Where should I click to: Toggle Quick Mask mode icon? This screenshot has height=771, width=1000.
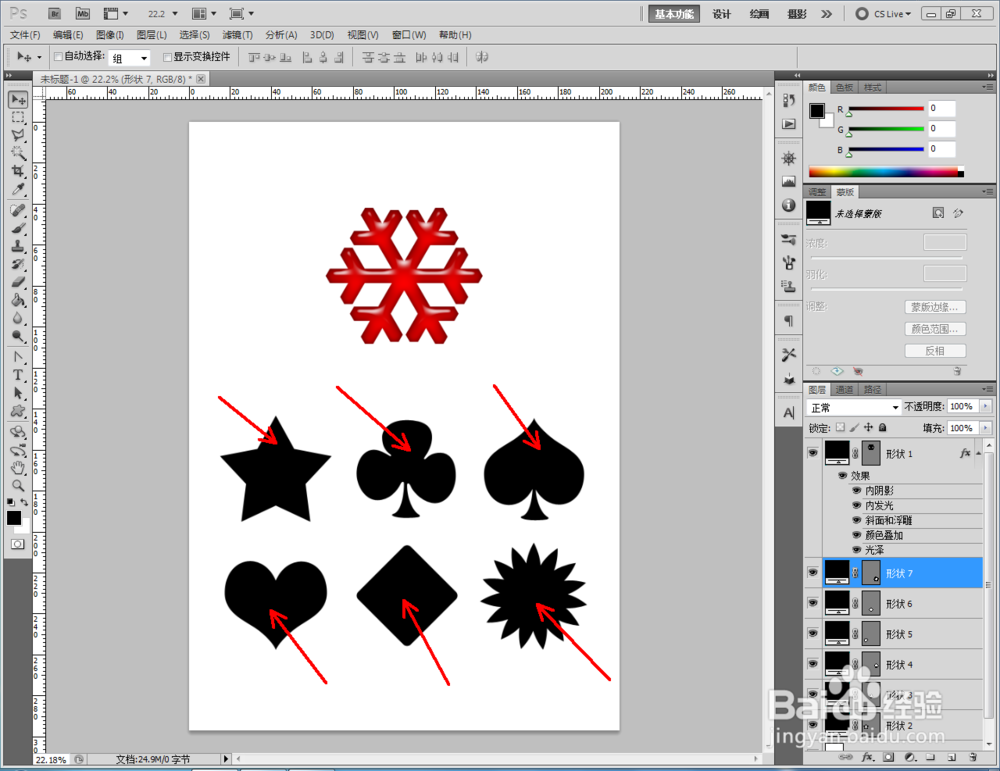pos(17,544)
